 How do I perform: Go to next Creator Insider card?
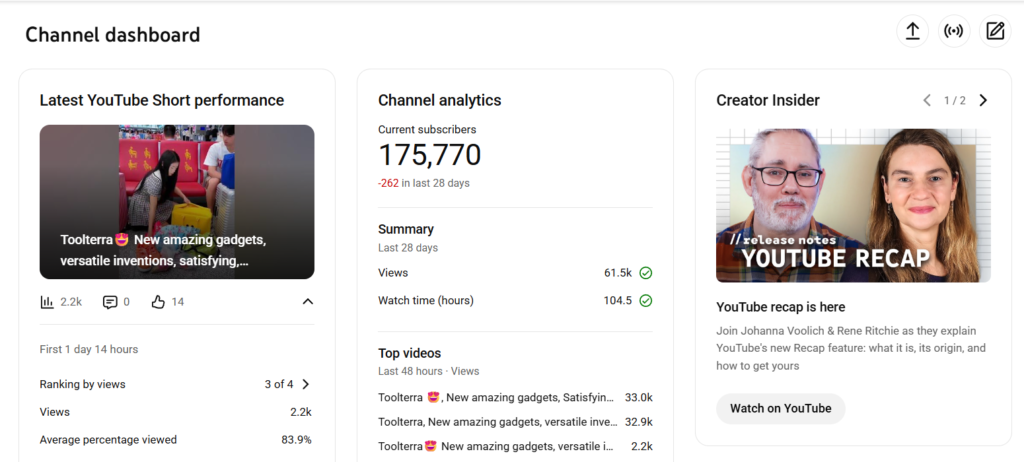pos(983,100)
